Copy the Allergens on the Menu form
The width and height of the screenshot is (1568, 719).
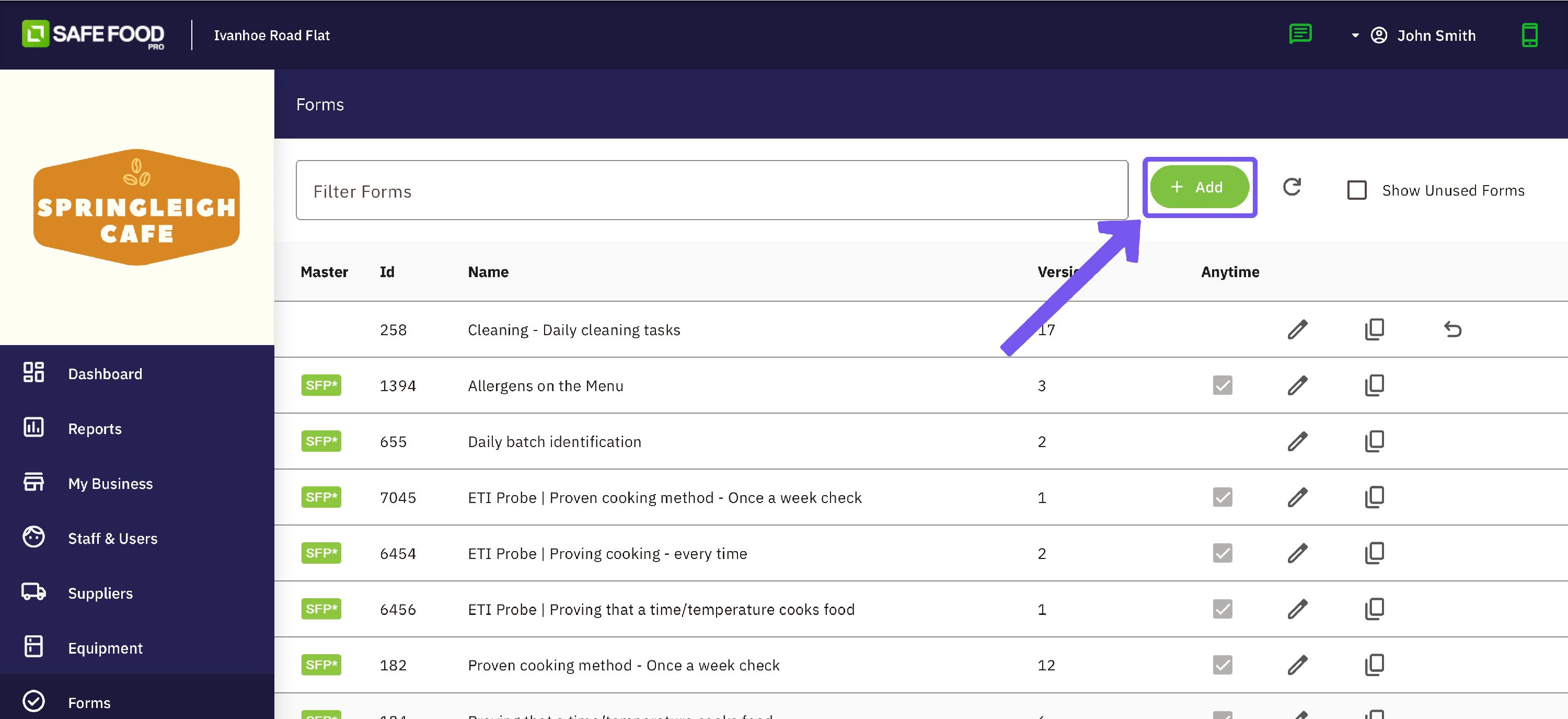click(1374, 385)
